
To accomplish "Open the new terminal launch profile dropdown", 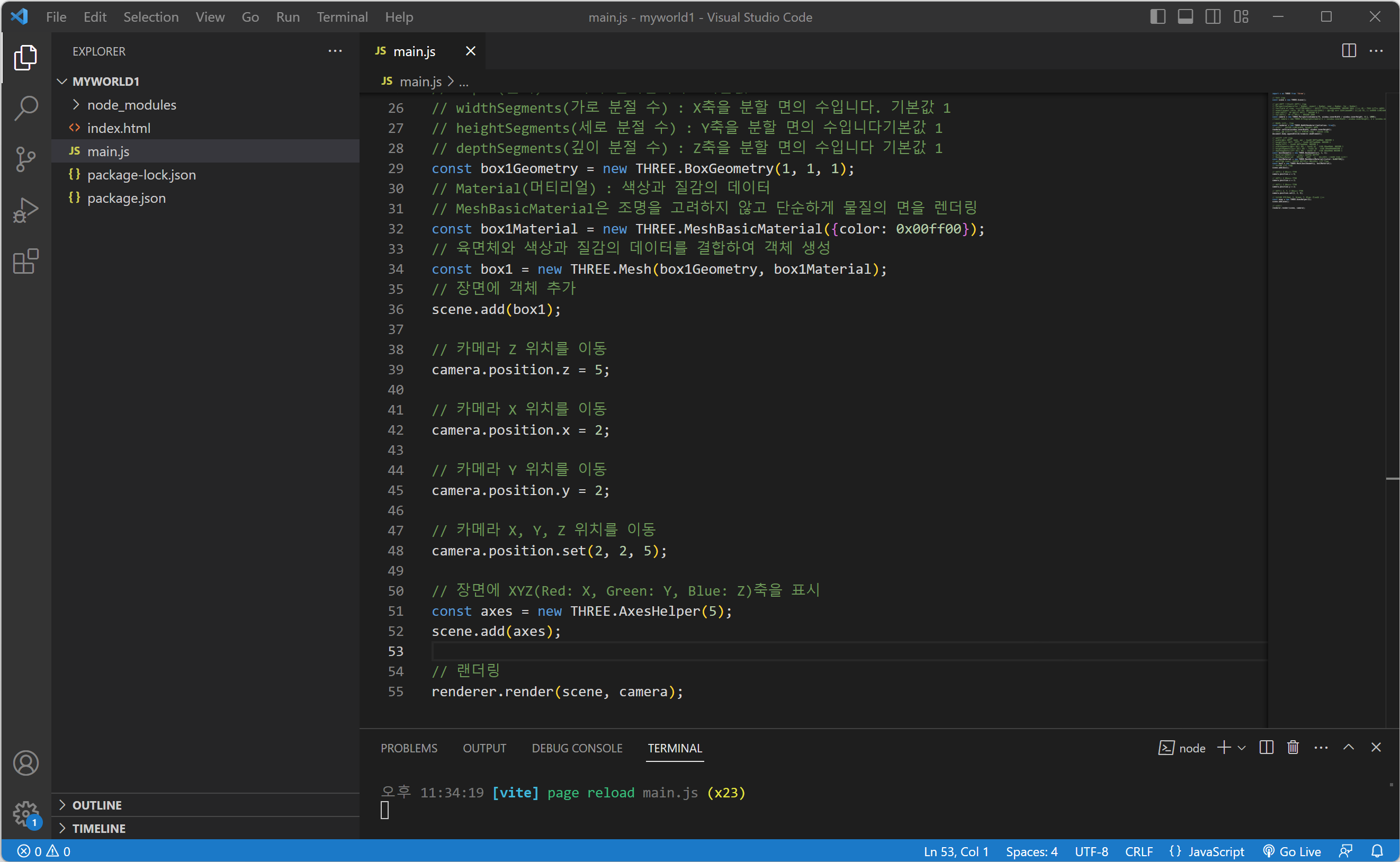I will (x=1242, y=748).
